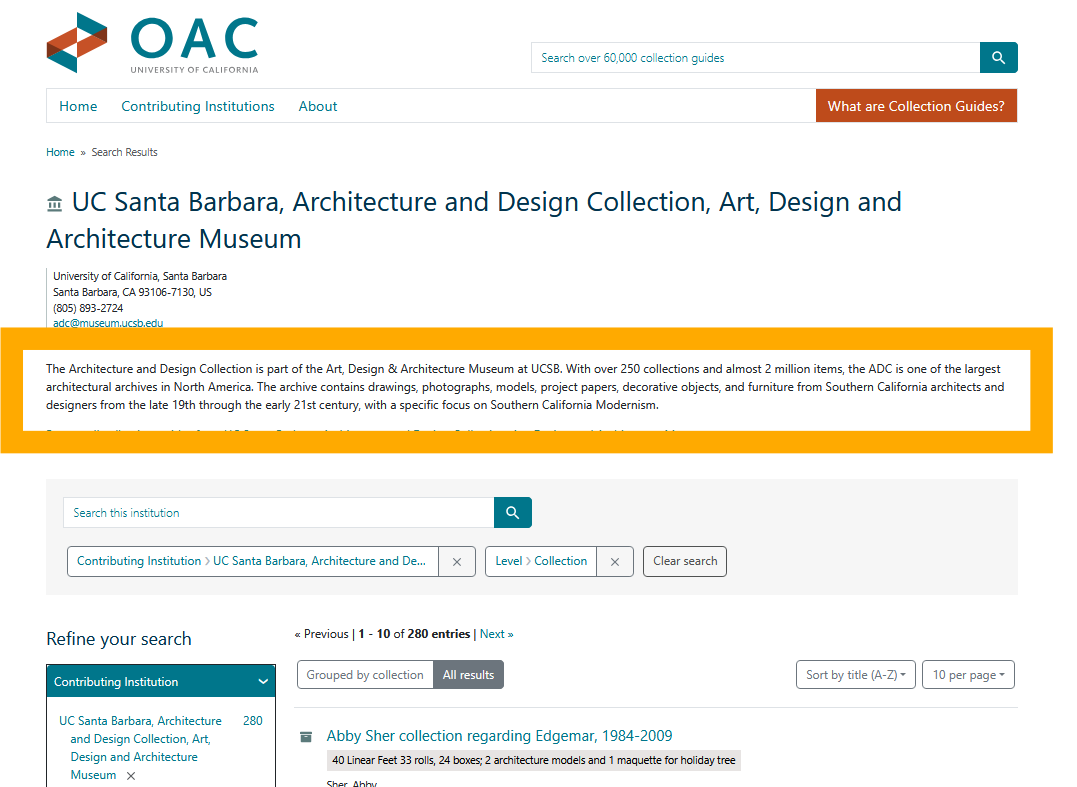The height and width of the screenshot is (787, 1077).
Task: Focus the Search this institution field
Action: [x=279, y=512]
